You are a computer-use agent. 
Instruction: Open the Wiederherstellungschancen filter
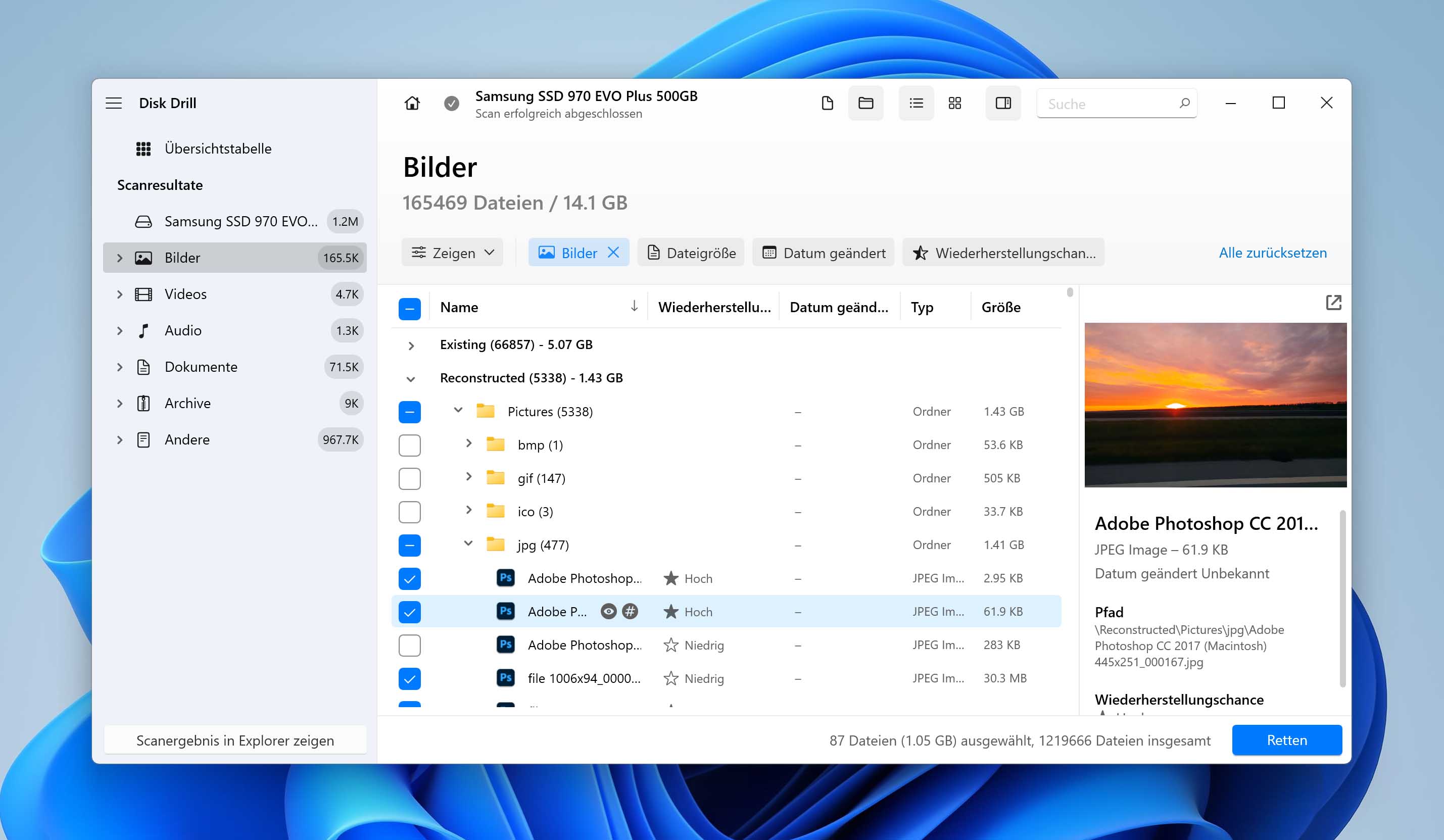point(1003,253)
